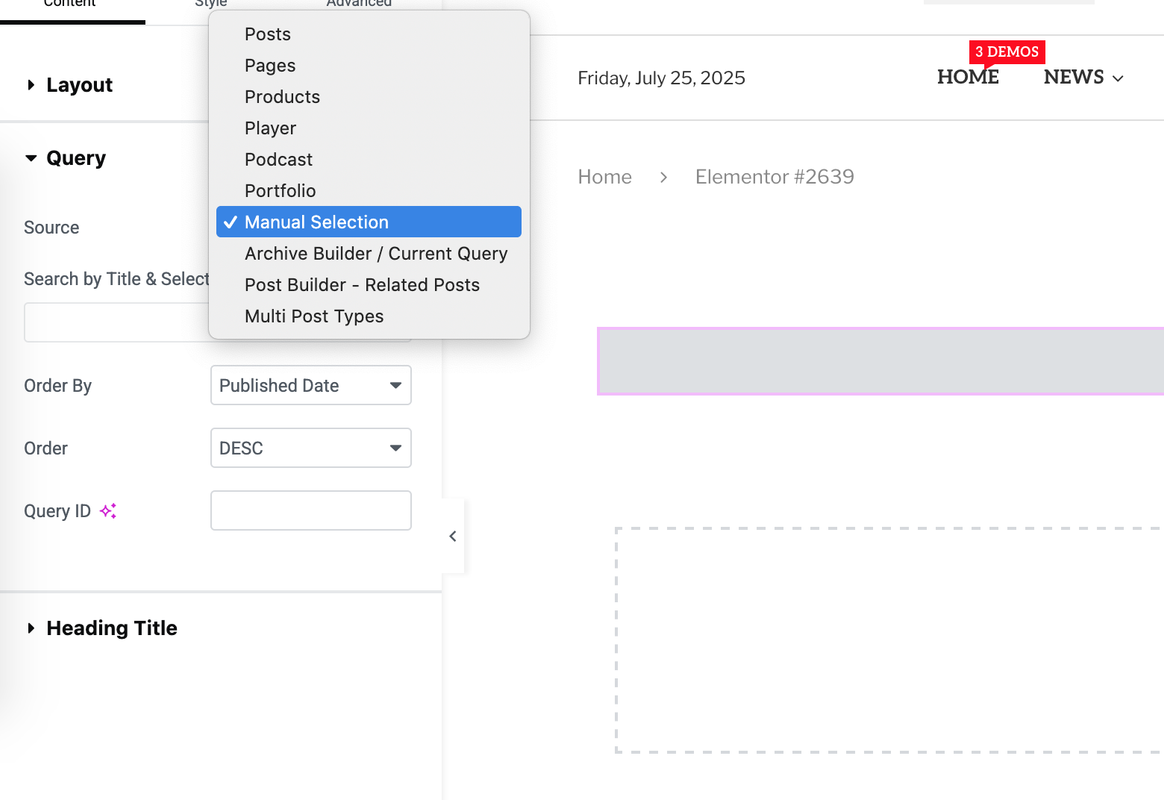This screenshot has height=800, width=1164.
Task: Choose Posts from the source dropdown list
Action: point(368,34)
